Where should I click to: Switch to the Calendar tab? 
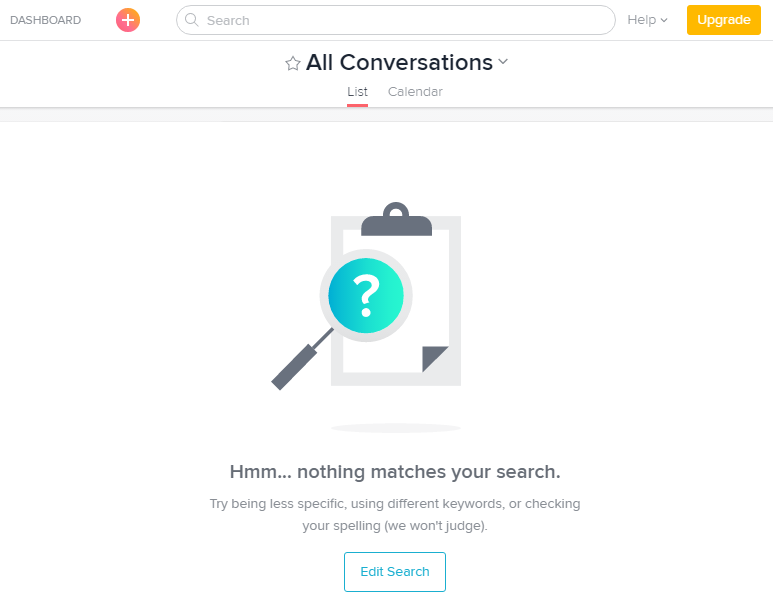[415, 92]
